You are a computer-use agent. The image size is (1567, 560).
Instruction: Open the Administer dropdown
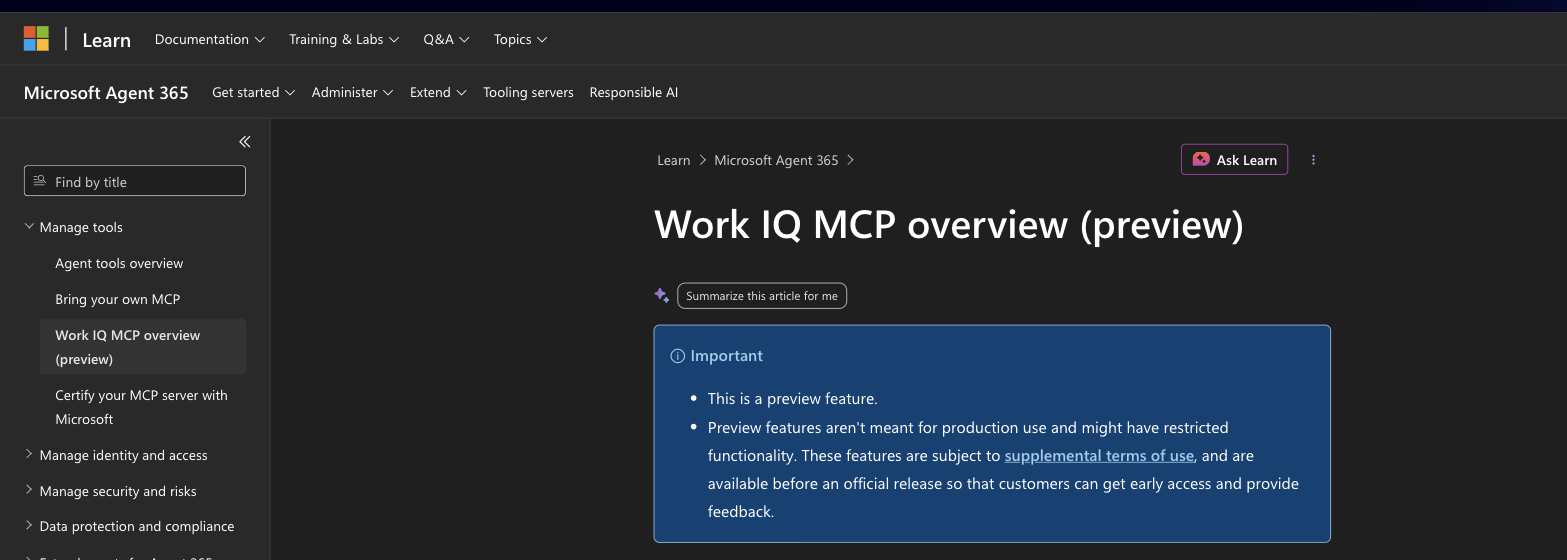click(352, 92)
